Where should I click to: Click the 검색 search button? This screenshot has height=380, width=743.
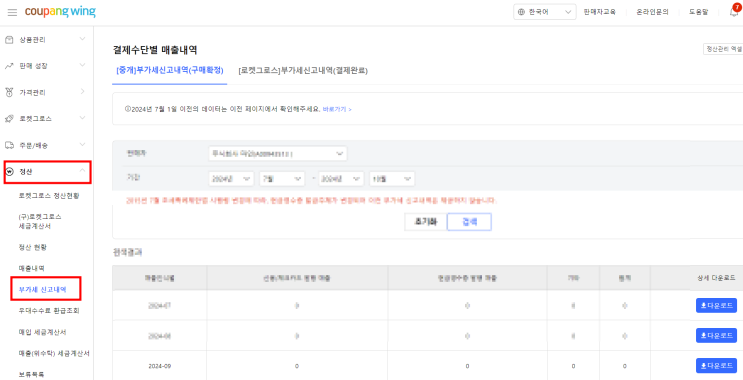pos(469,222)
